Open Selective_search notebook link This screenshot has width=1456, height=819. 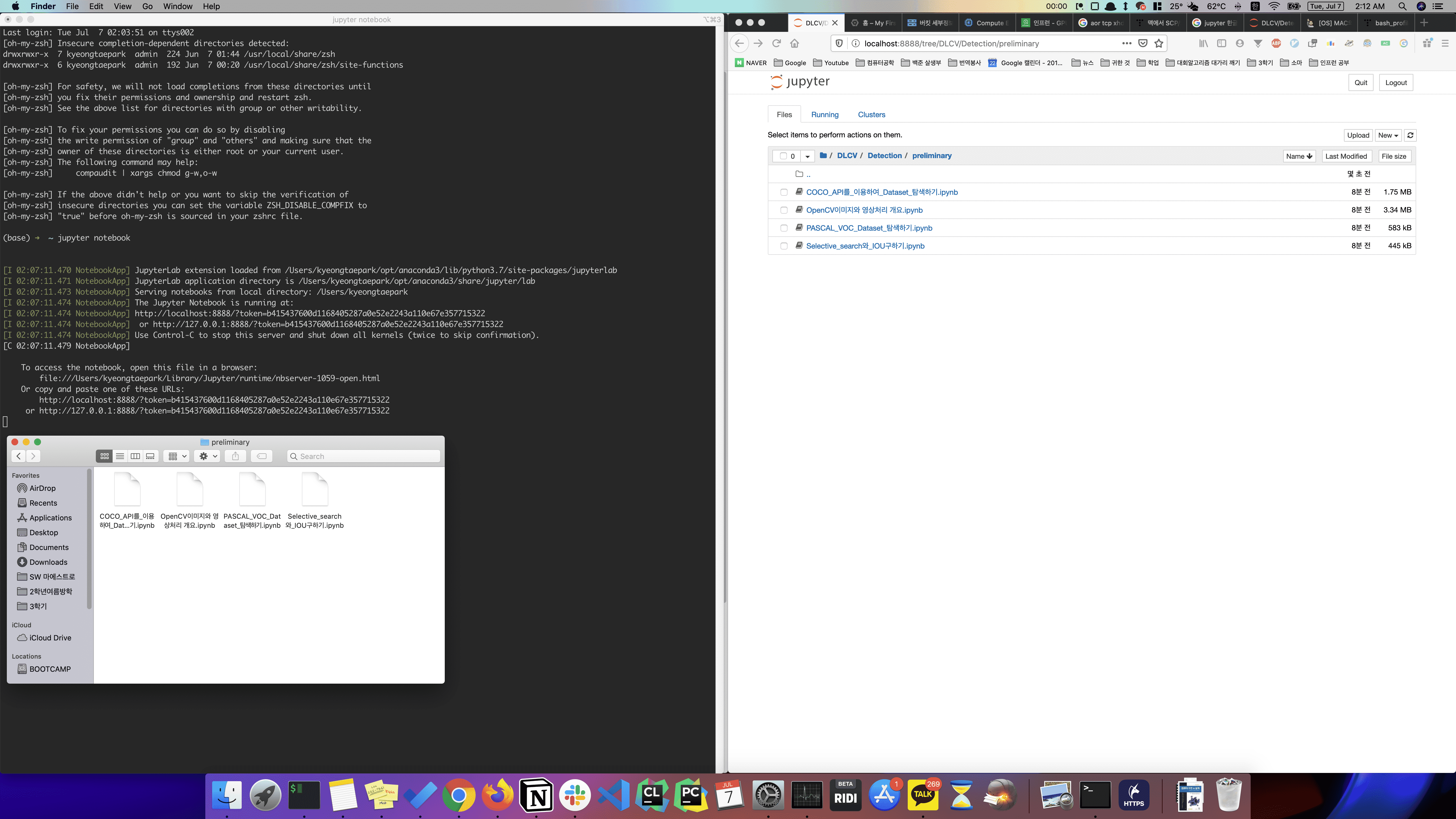(x=865, y=246)
